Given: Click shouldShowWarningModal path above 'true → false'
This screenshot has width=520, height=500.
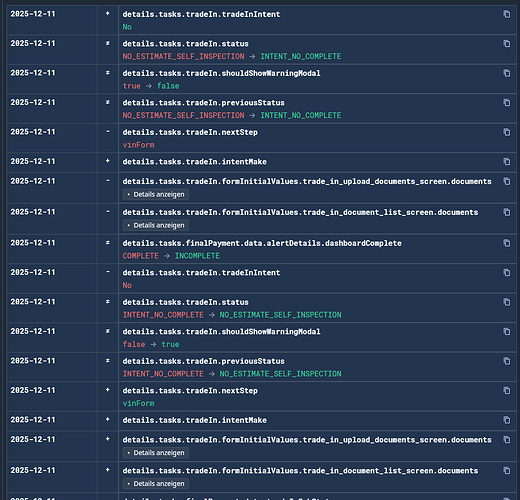Looking at the screenshot, I should pyautogui.click(x=221, y=73).
